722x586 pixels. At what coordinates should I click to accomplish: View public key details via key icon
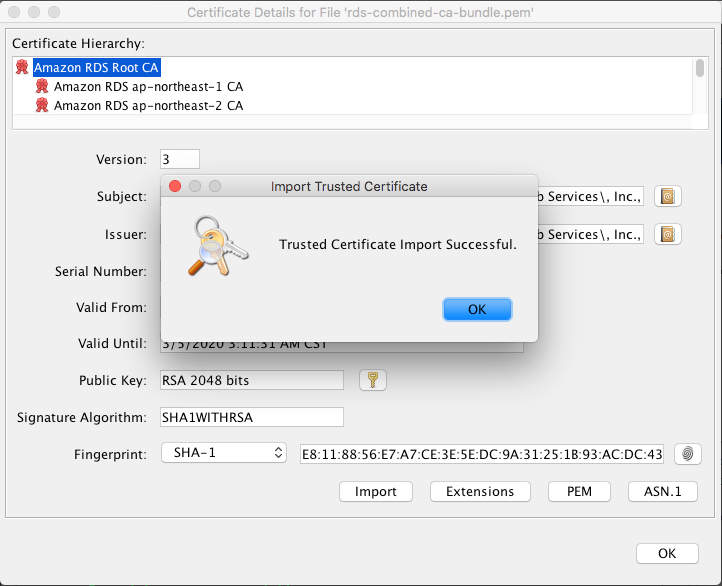click(373, 380)
